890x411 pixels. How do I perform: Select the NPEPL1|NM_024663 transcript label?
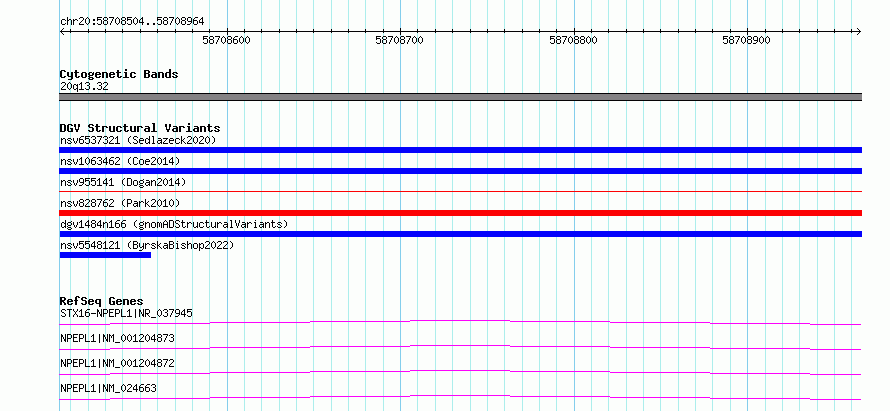coord(108,388)
